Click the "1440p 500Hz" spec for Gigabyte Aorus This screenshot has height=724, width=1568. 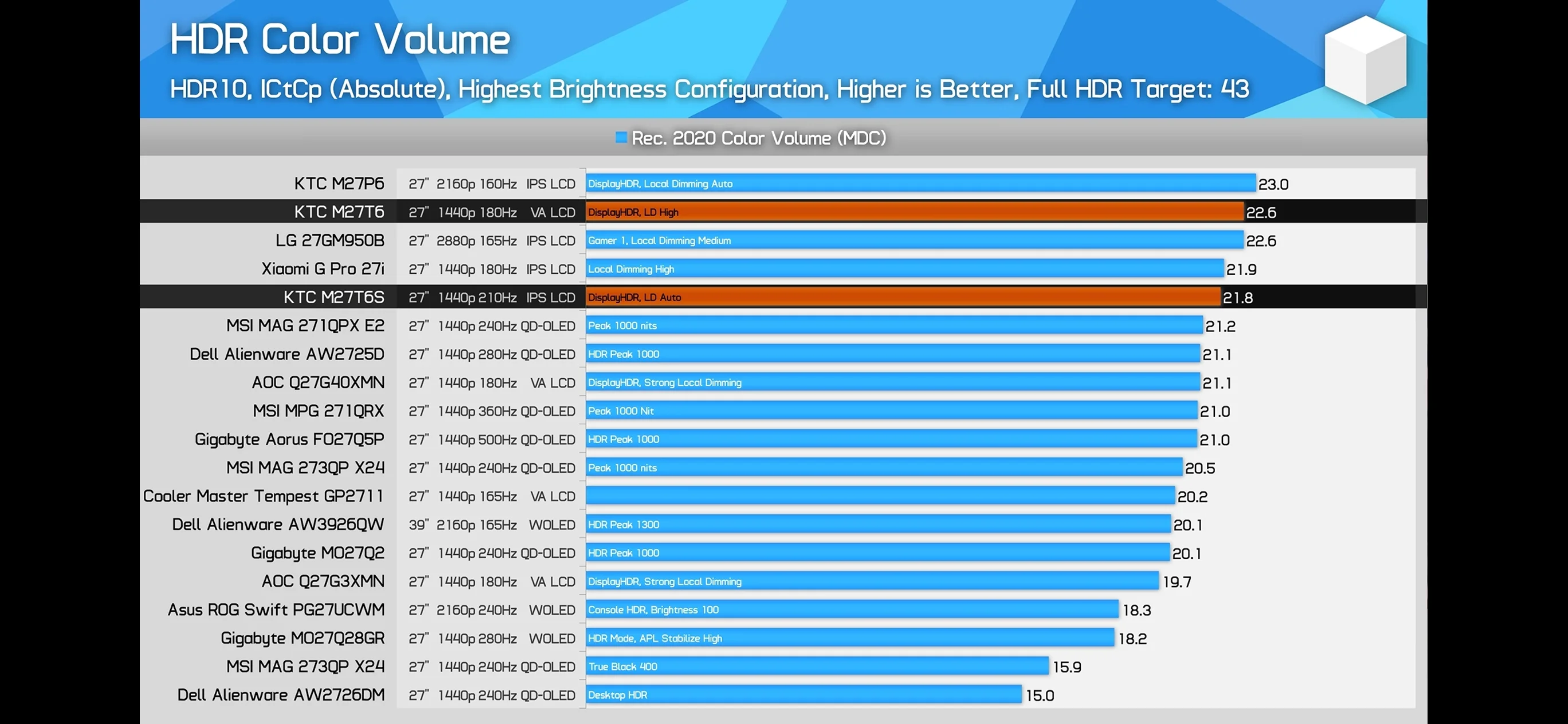click(477, 440)
